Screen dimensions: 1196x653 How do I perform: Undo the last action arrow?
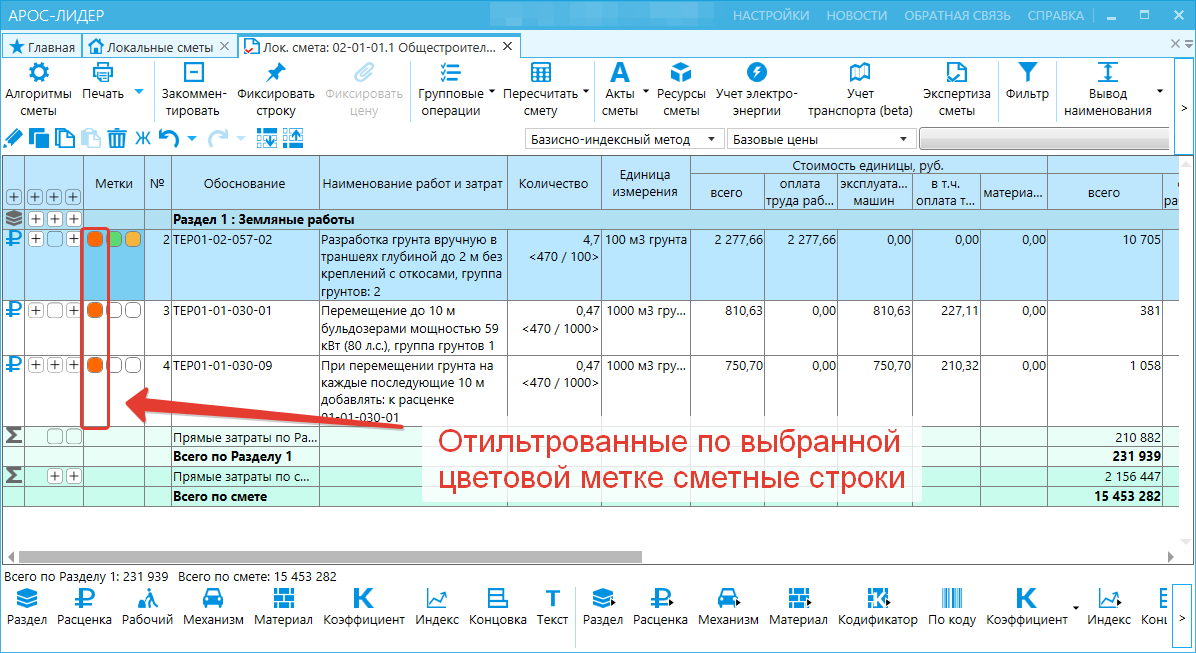169,138
